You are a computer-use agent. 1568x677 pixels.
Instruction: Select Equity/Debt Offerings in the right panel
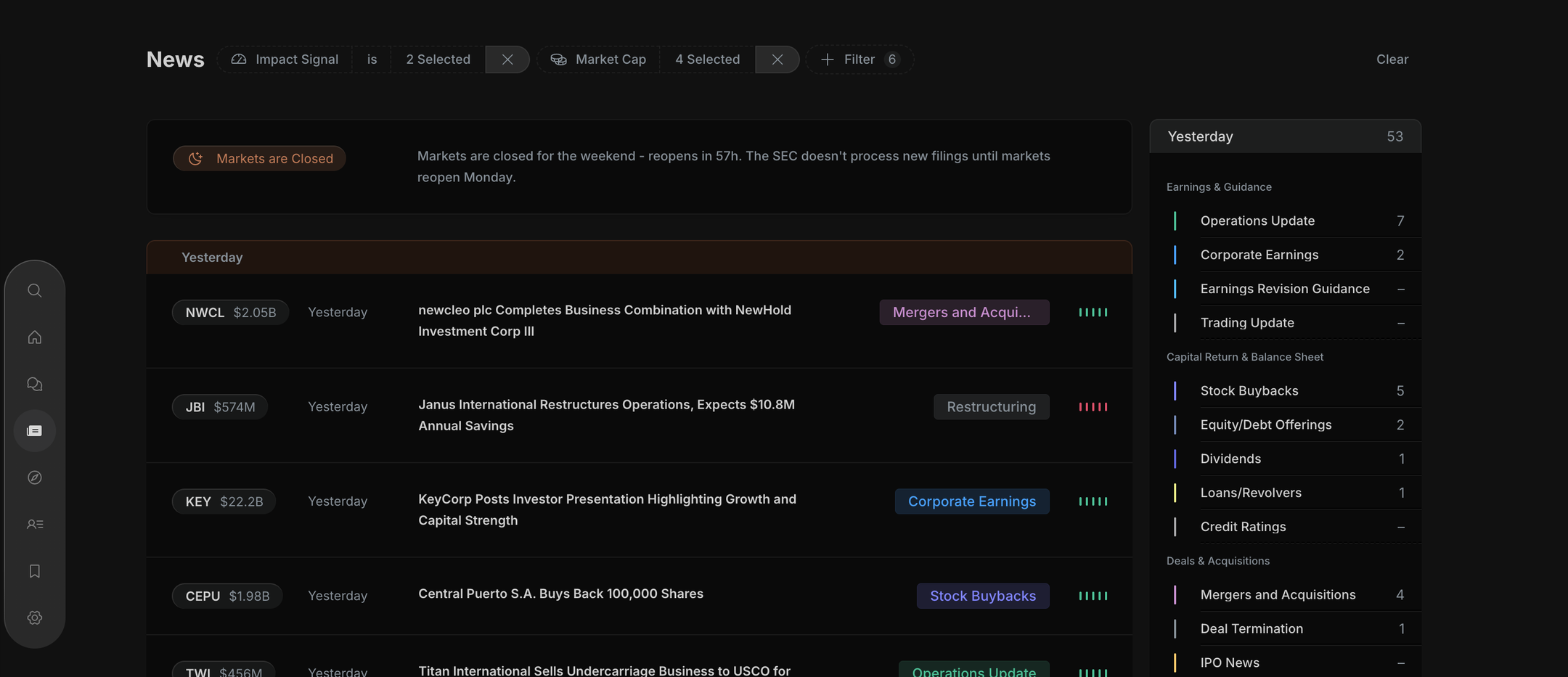pos(1286,424)
